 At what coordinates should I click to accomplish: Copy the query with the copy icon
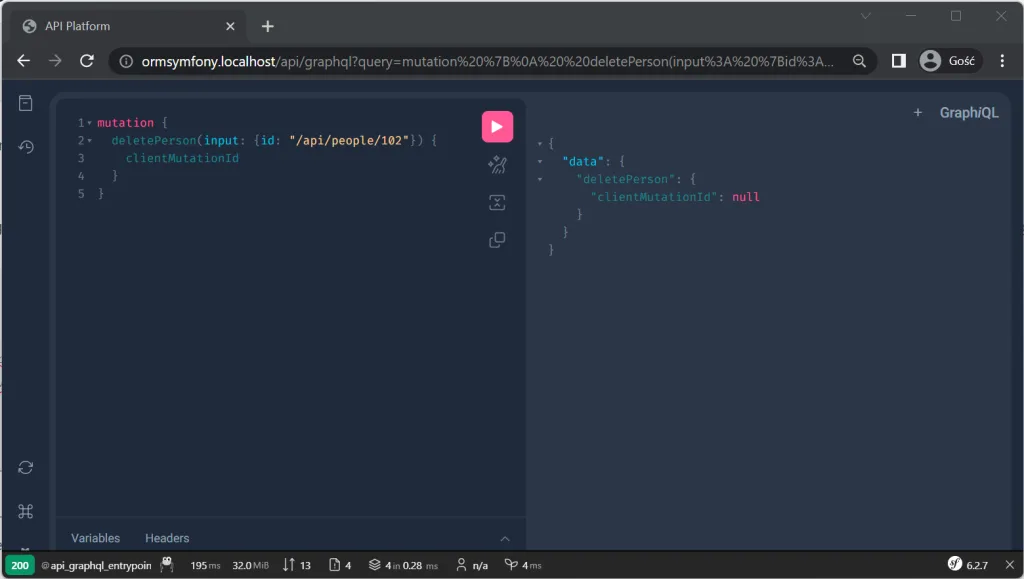tap(497, 240)
